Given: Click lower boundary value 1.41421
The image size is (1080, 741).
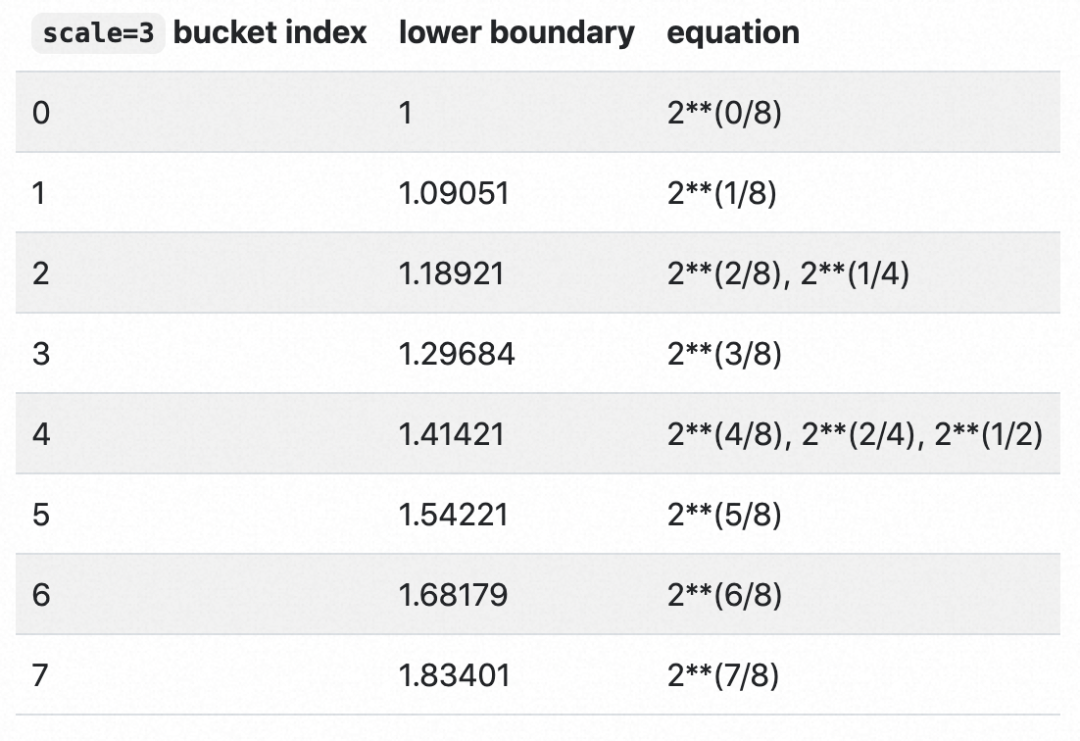Looking at the screenshot, I should 451,434.
